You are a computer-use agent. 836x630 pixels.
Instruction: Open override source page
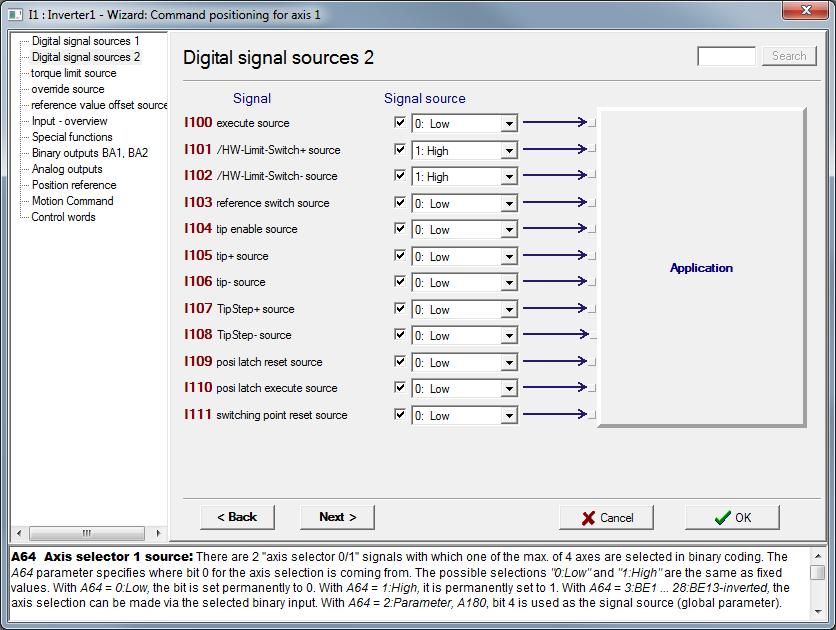click(68, 89)
